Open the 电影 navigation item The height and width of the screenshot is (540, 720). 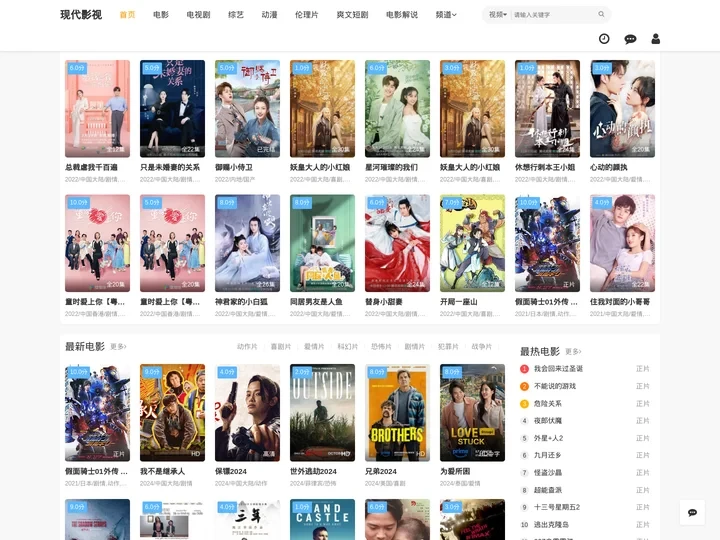161,15
